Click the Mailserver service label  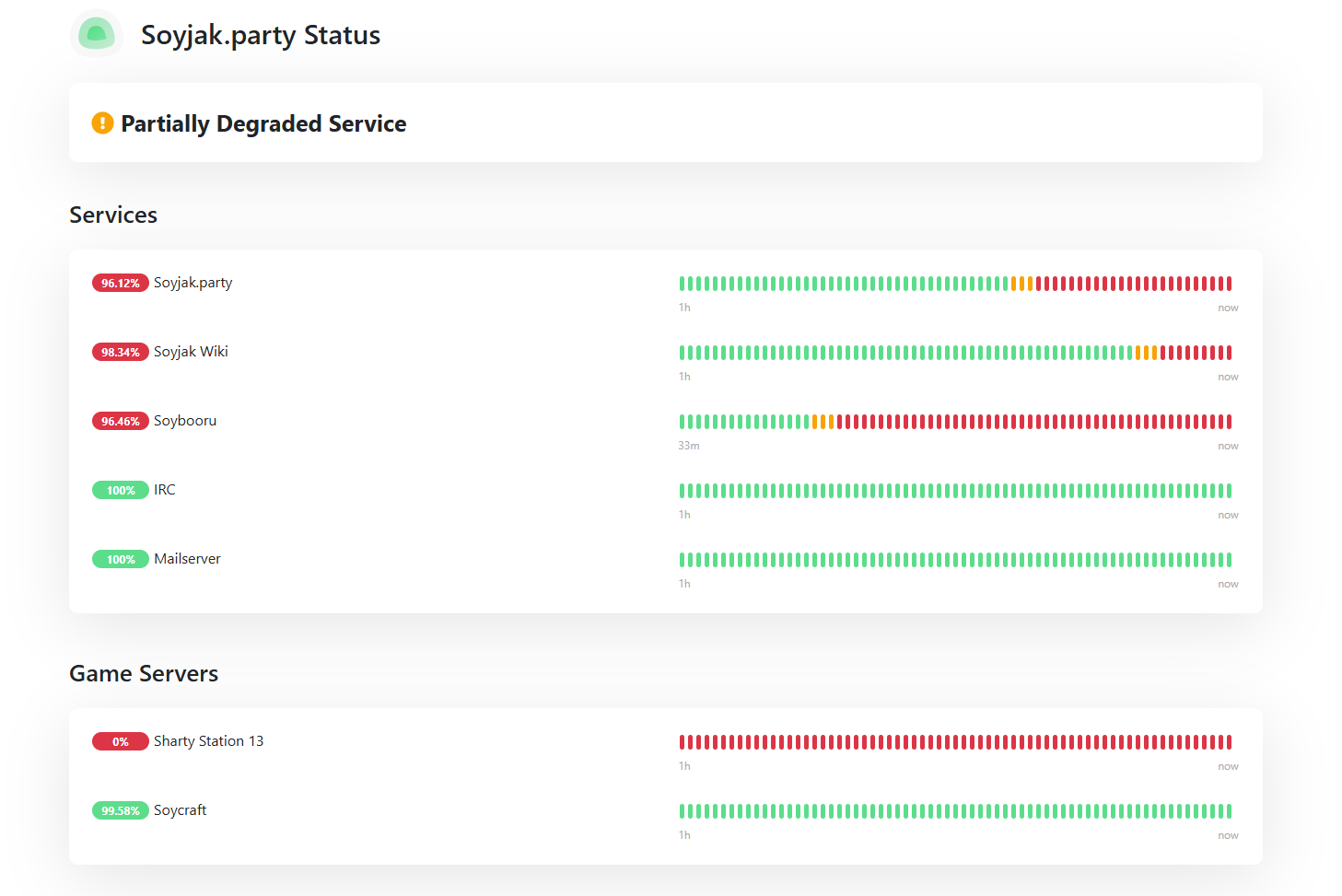pyautogui.click(x=187, y=559)
